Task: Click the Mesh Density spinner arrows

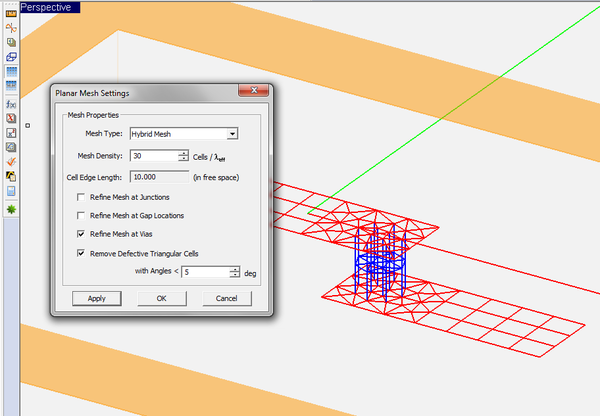Action: [x=183, y=156]
